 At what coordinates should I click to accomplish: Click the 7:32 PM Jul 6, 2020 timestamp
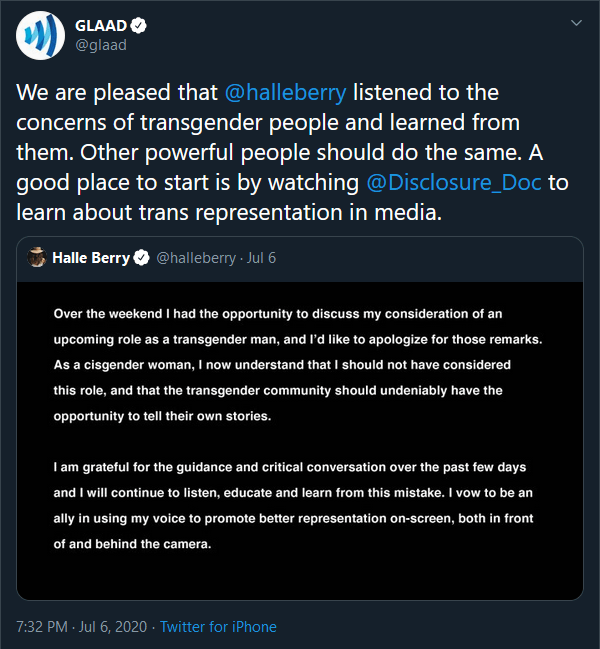[x=83, y=627]
